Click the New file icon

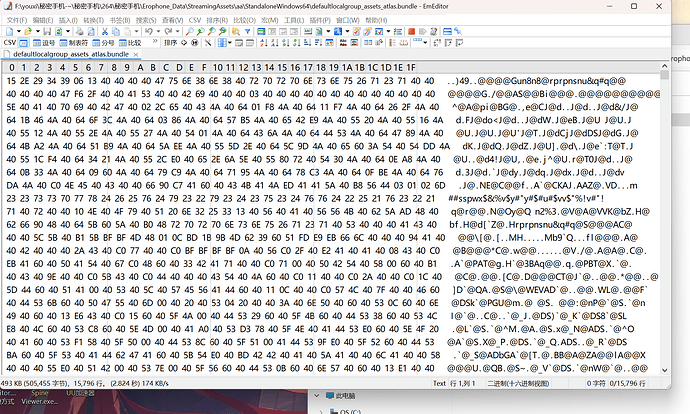point(10,31)
